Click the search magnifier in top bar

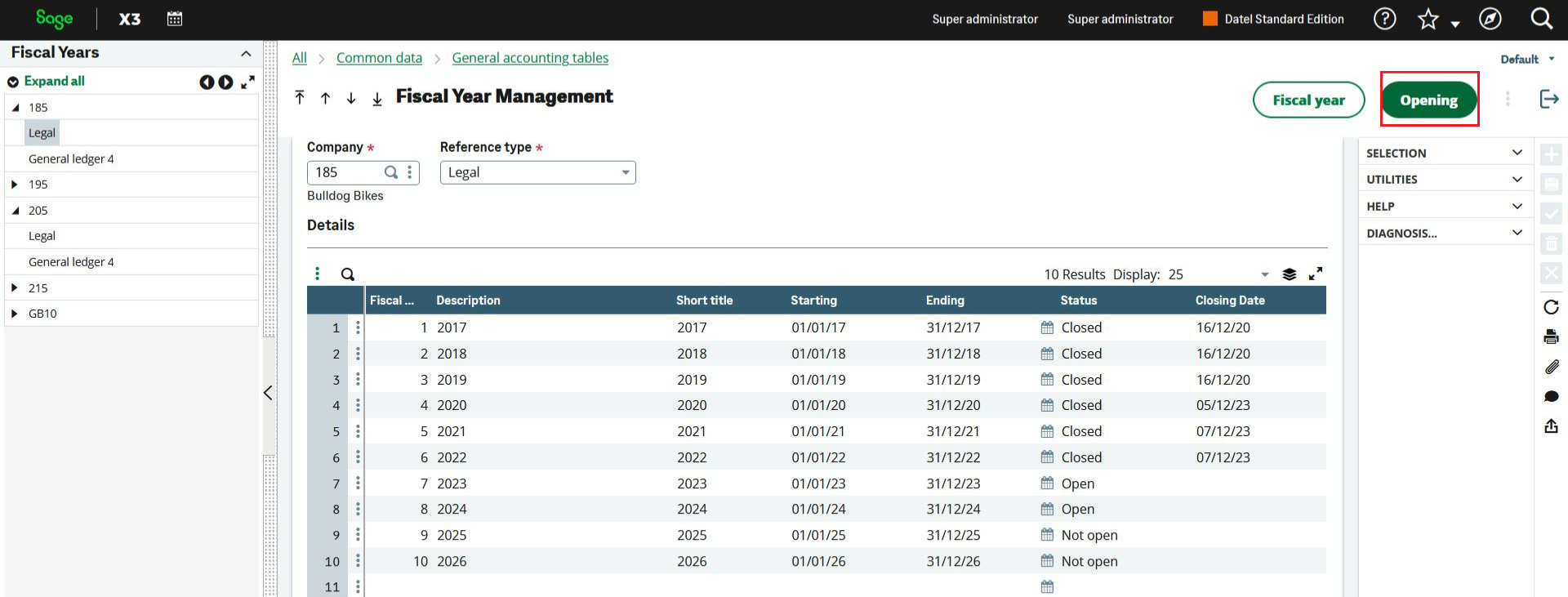[1542, 19]
